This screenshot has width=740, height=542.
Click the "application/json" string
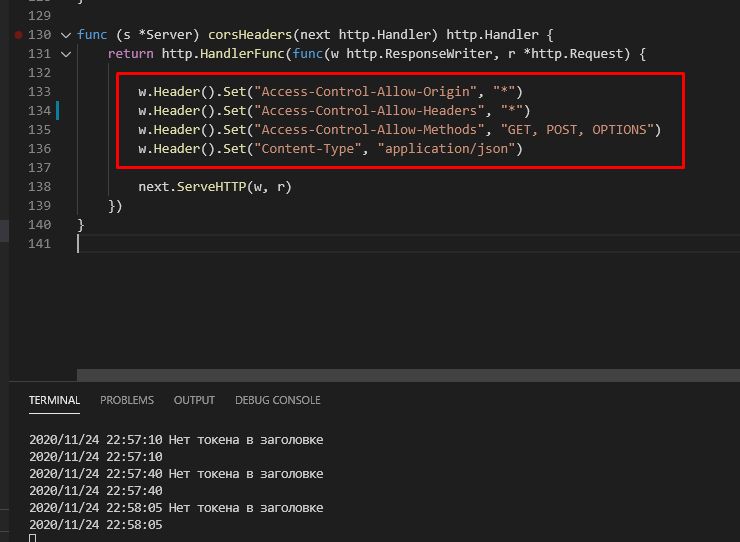446,149
